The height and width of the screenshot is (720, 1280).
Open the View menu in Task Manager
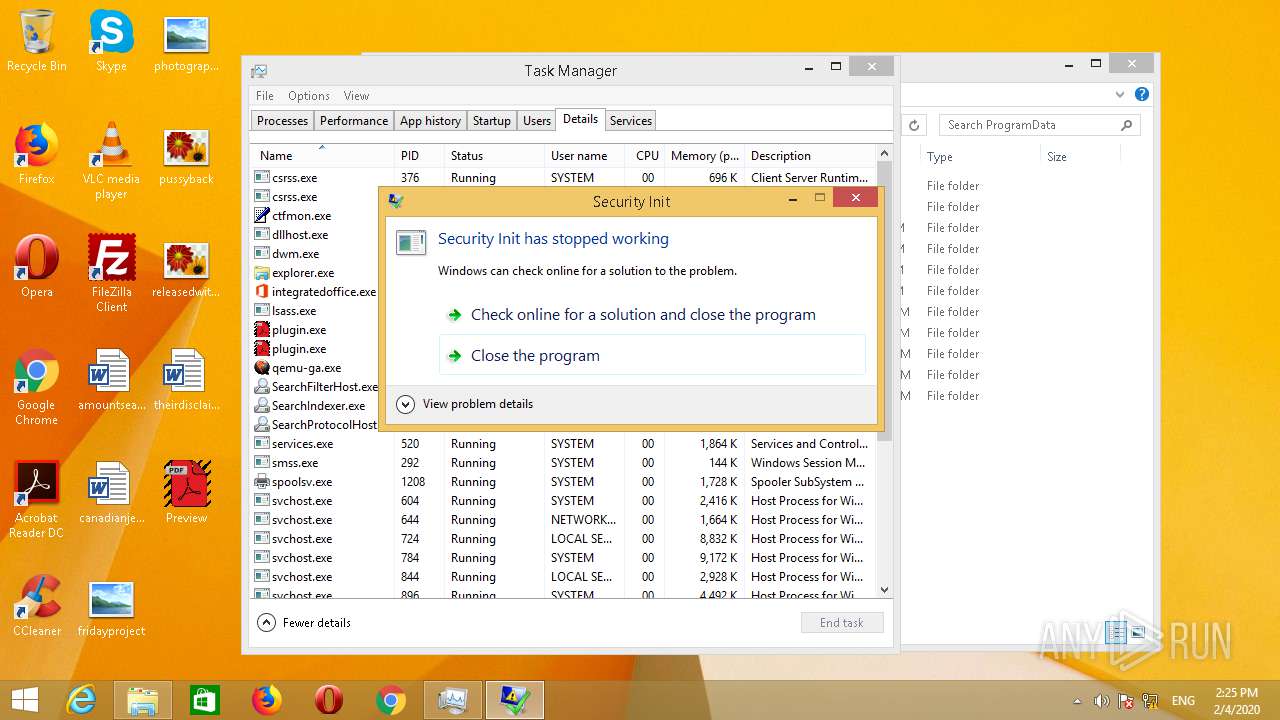click(x=357, y=96)
